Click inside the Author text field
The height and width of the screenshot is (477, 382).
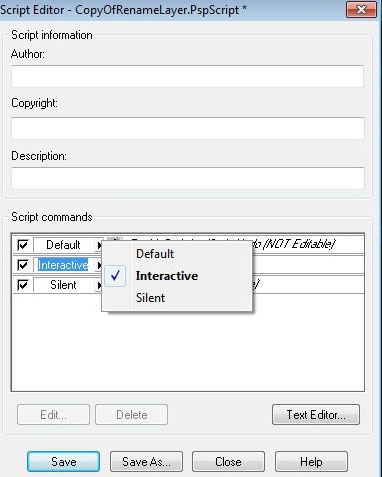click(x=188, y=76)
